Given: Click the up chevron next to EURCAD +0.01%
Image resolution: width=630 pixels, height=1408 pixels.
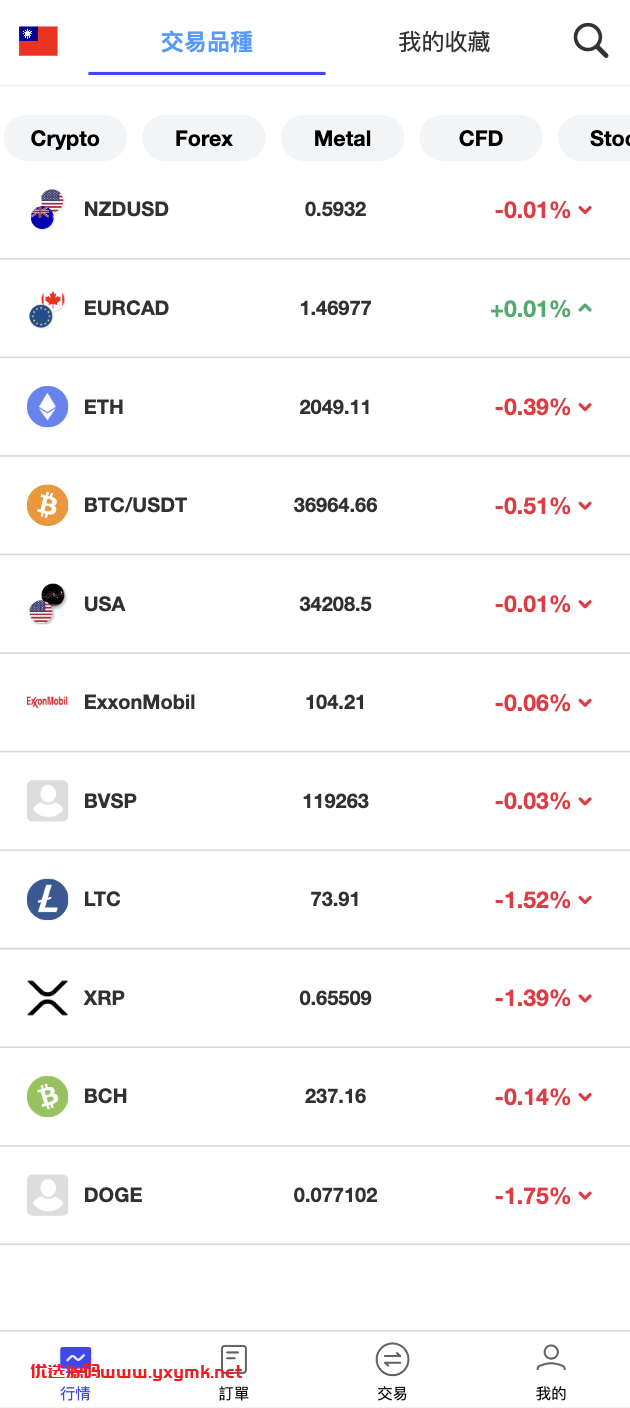Looking at the screenshot, I should 586,308.
